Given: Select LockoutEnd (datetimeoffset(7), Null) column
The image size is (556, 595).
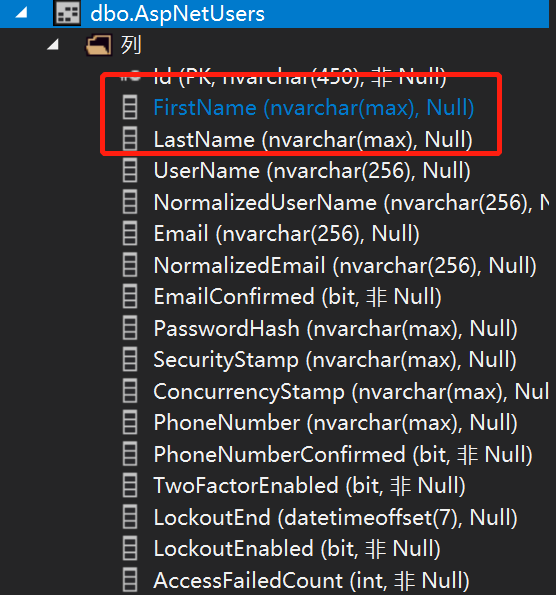Looking at the screenshot, I should (335, 517).
